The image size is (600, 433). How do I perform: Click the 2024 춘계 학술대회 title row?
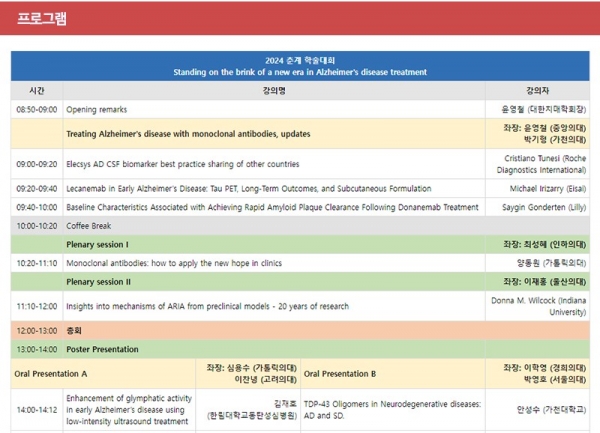pyautogui.click(x=300, y=65)
